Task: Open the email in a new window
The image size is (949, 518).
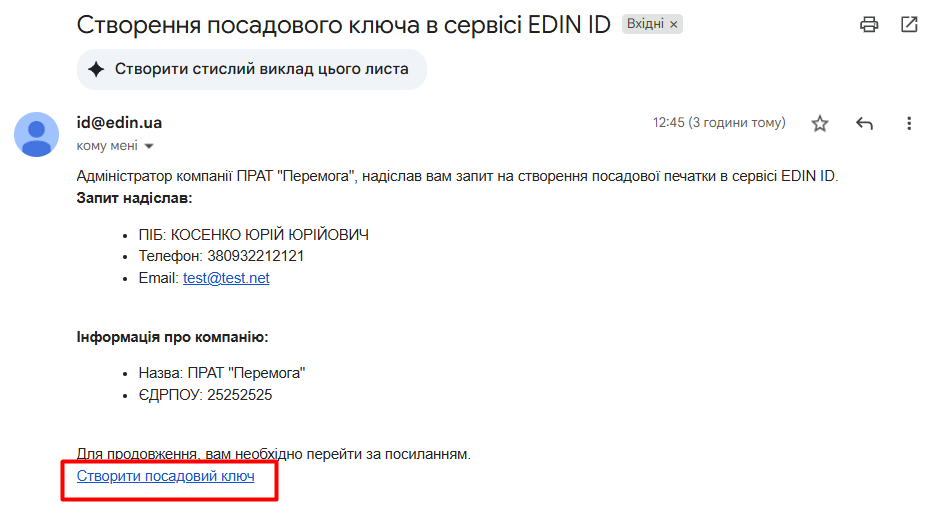Action: coord(909,24)
